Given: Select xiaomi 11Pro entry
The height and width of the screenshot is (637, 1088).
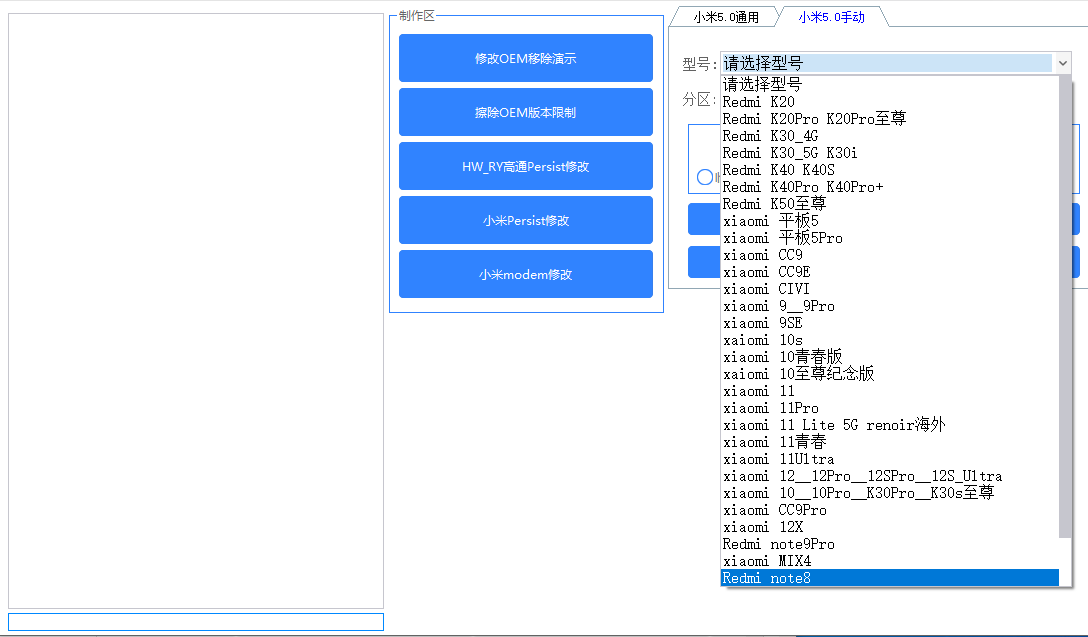Looking at the screenshot, I should pyautogui.click(x=890, y=408).
